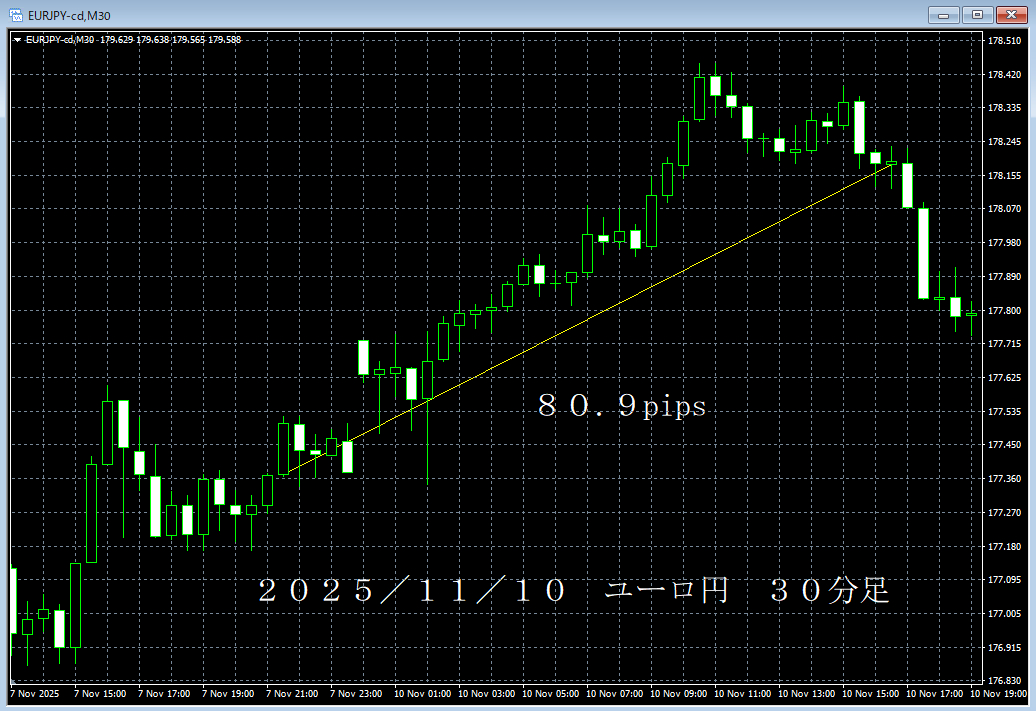Click the 178.420 price scale label

coord(1004,75)
